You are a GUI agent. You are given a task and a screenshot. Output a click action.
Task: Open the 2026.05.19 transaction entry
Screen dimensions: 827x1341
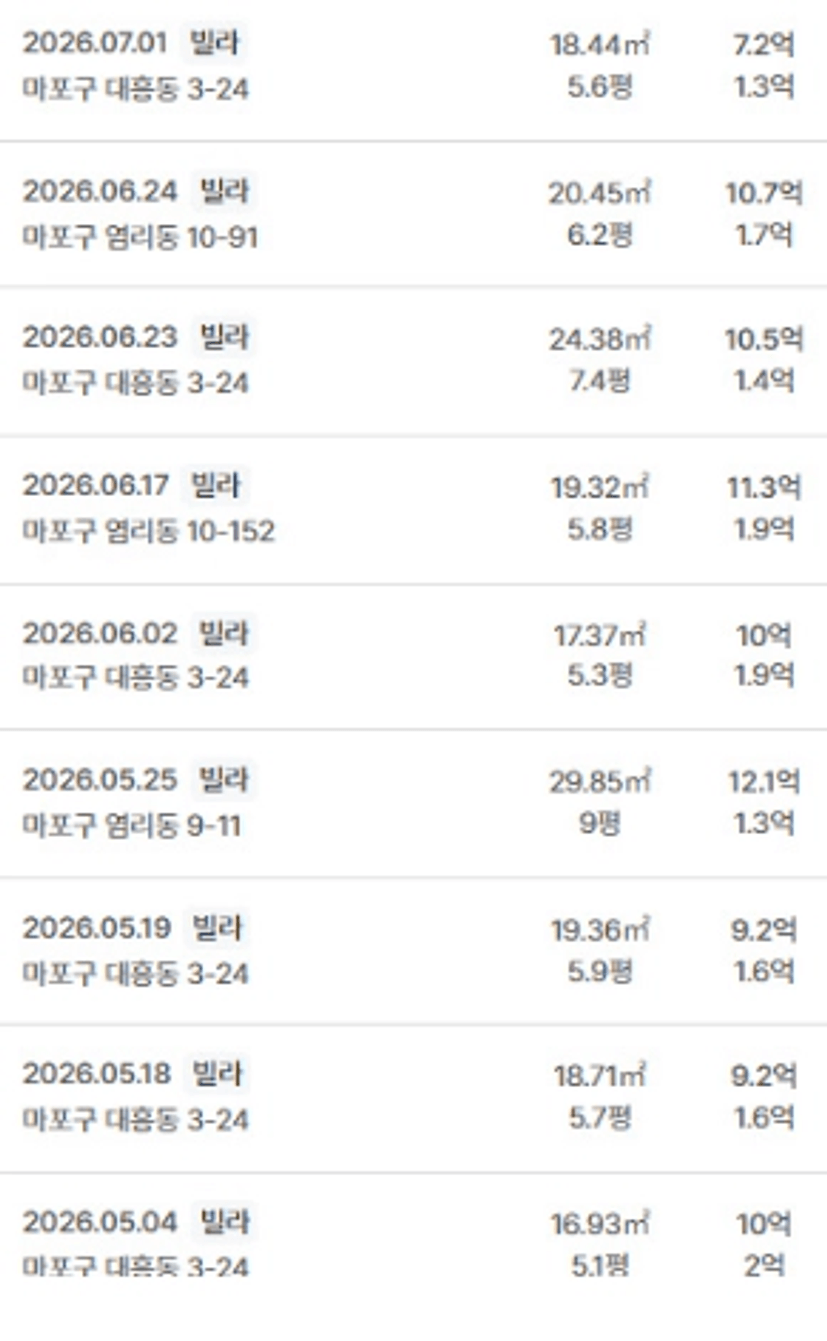click(x=413, y=951)
